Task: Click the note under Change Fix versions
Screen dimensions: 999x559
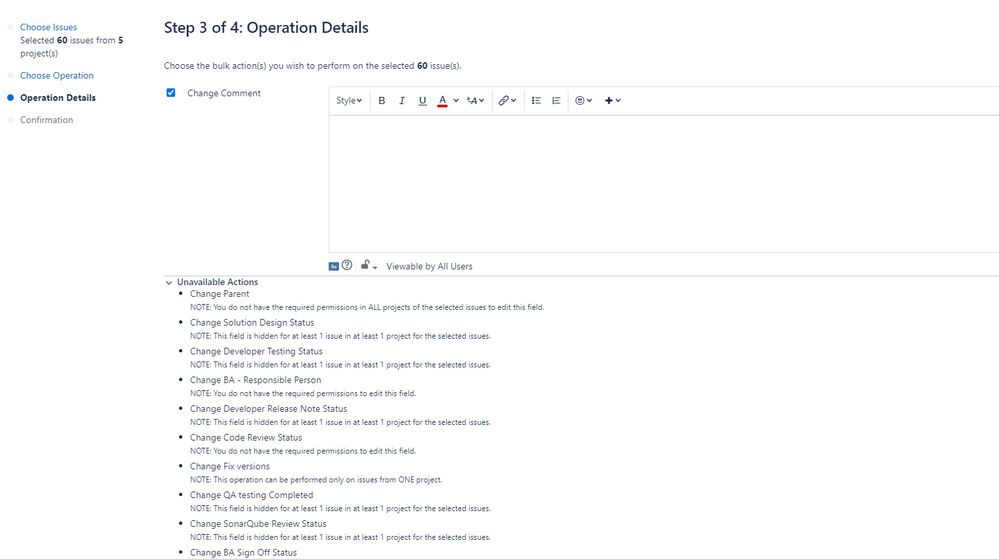Action: tap(316, 479)
